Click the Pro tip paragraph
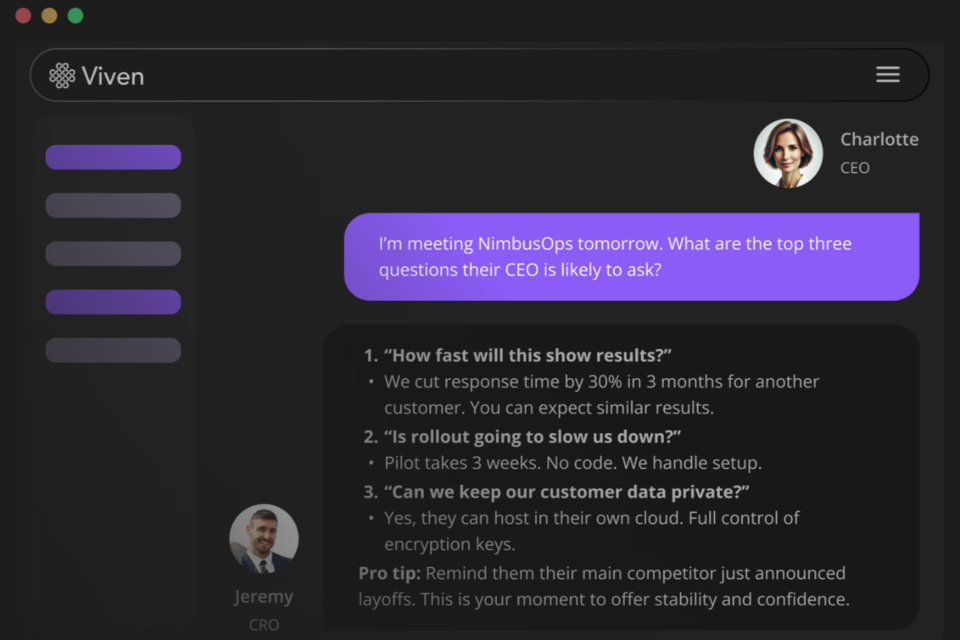 pos(603,586)
